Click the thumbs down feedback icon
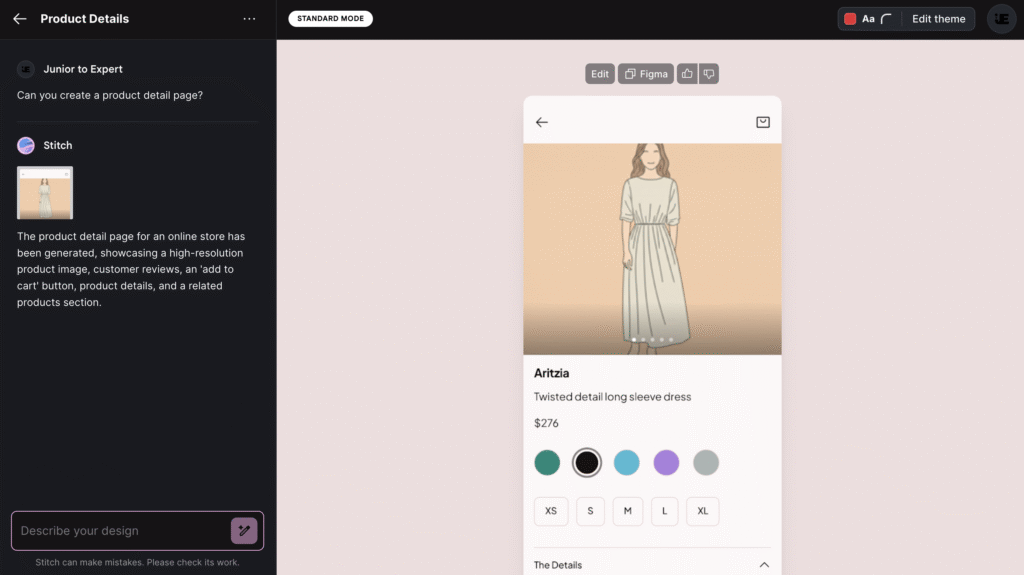1024x575 pixels. coord(708,74)
